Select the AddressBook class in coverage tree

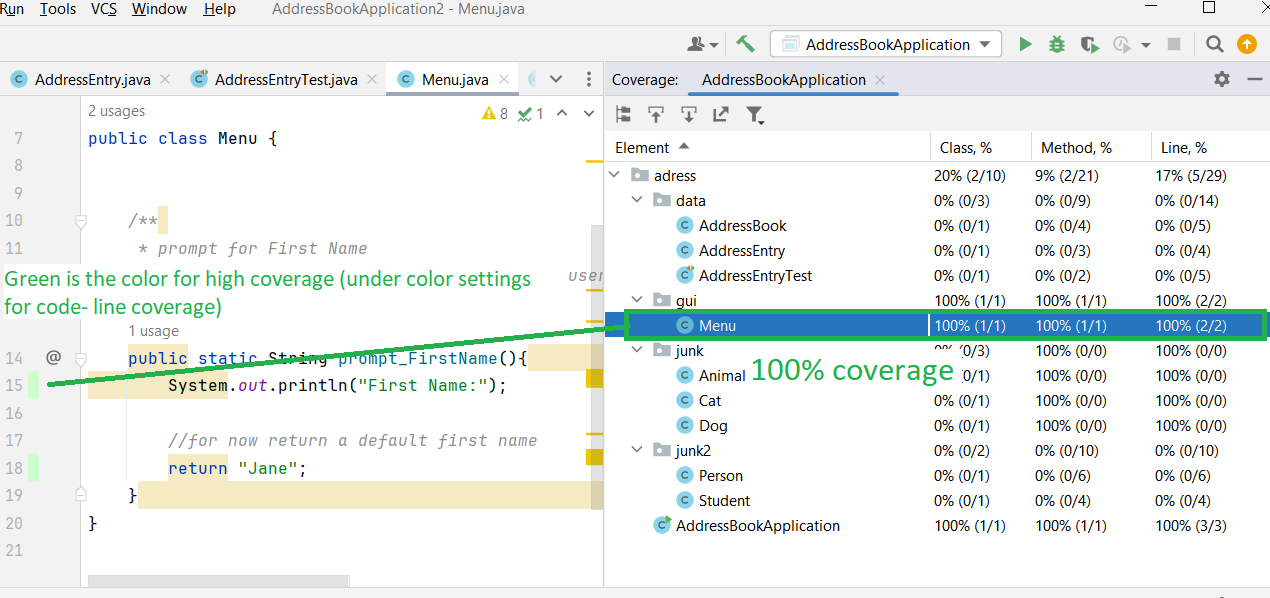(742, 225)
